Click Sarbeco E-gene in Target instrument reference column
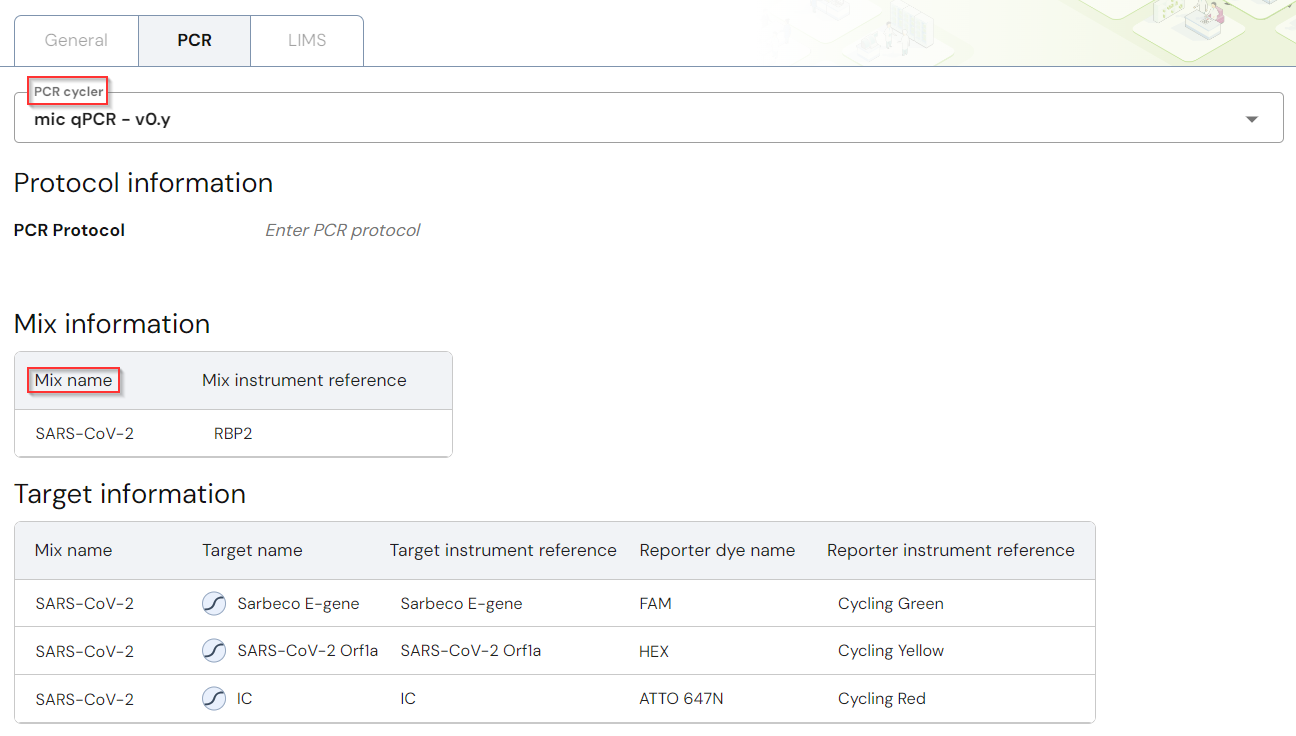Image resolution: width=1296 pixels, height=736 pixels. (x=461, y=603)
